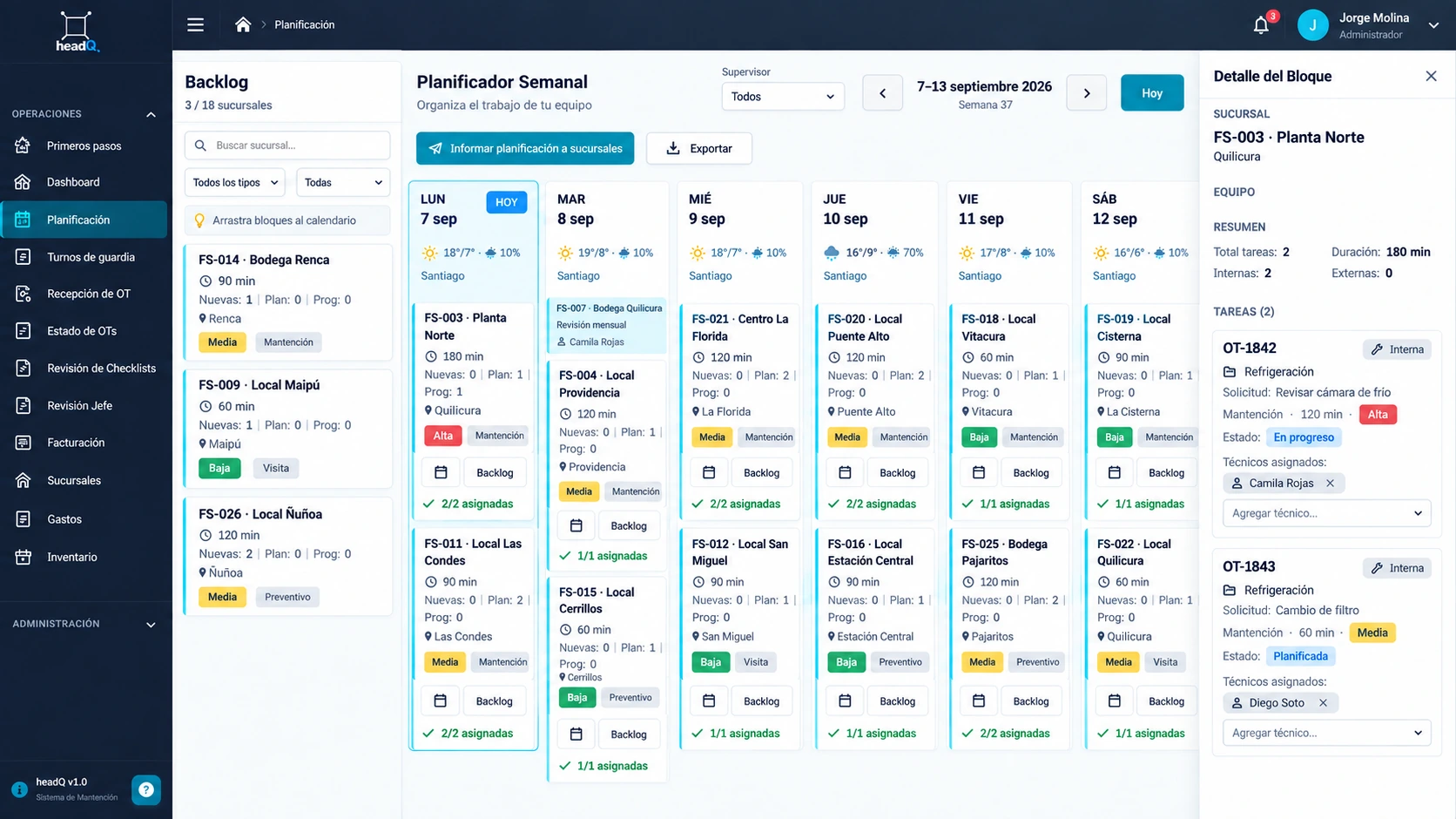Screen dimensions: 1456x819
Task: Open Inventario in sidebar
Action: tap(84, 557)
